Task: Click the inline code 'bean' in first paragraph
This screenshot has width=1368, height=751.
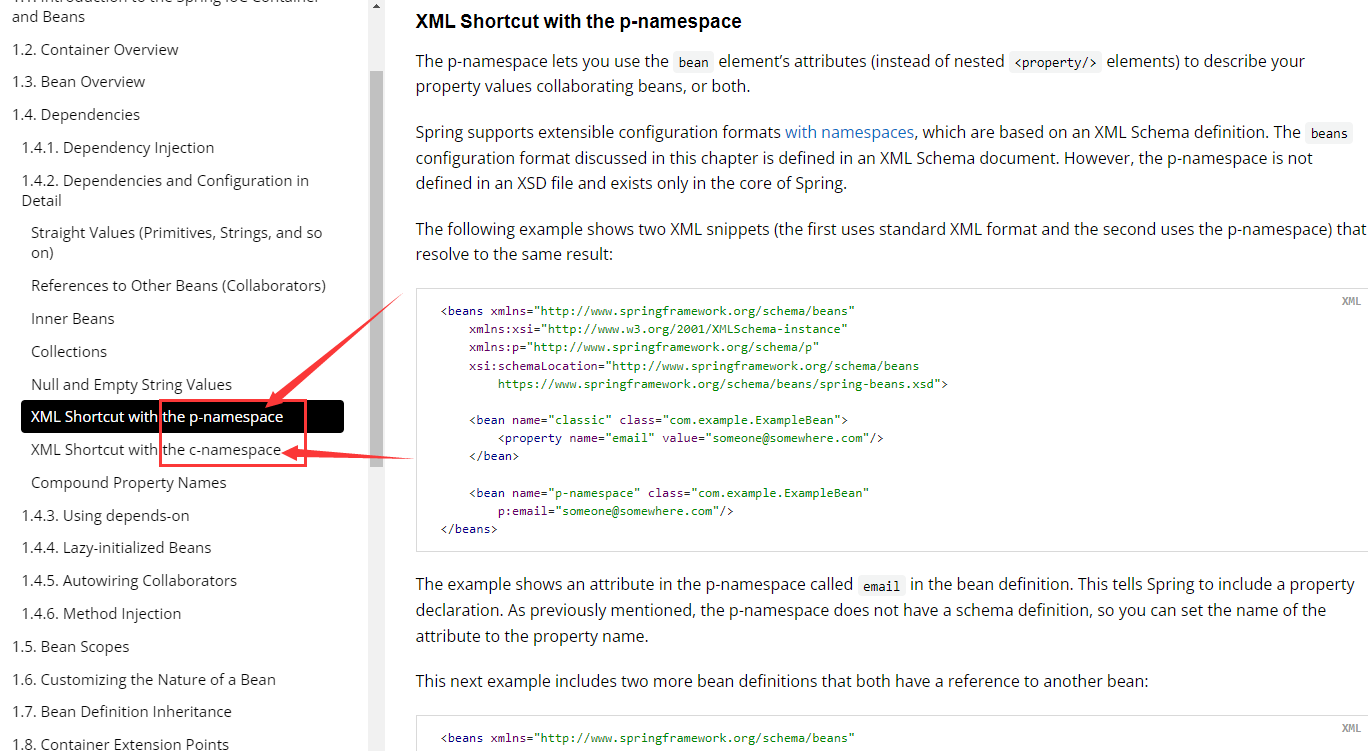Action: 693,62
